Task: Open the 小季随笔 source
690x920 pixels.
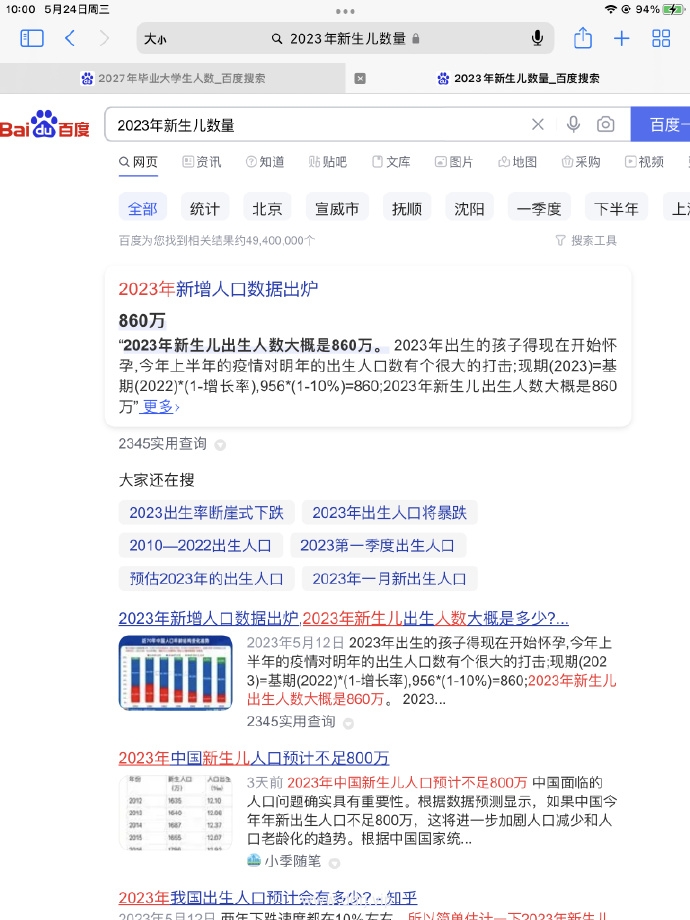Action: pos(285,861)
